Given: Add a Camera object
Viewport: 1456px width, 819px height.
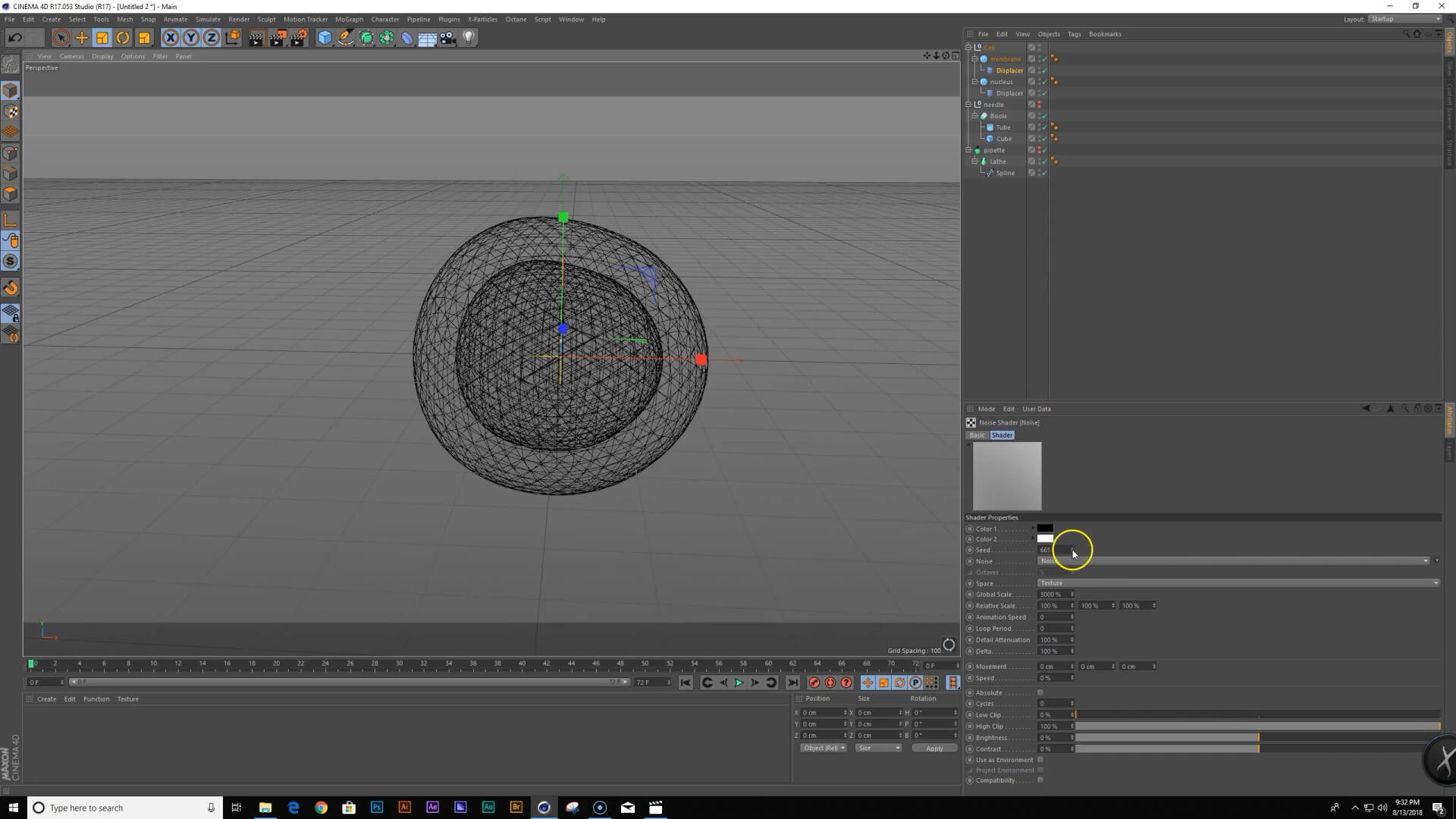Looking at the screenshot, I should pos(448,38).
